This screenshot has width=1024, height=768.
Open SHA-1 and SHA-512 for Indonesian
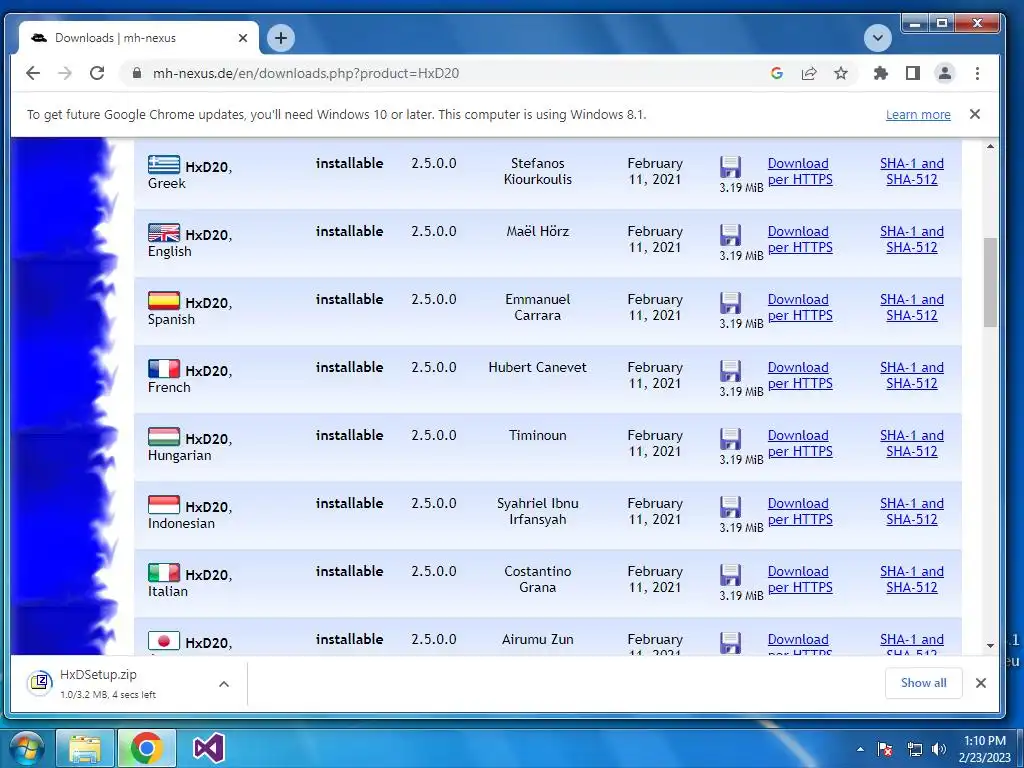[x=912, y=511]
